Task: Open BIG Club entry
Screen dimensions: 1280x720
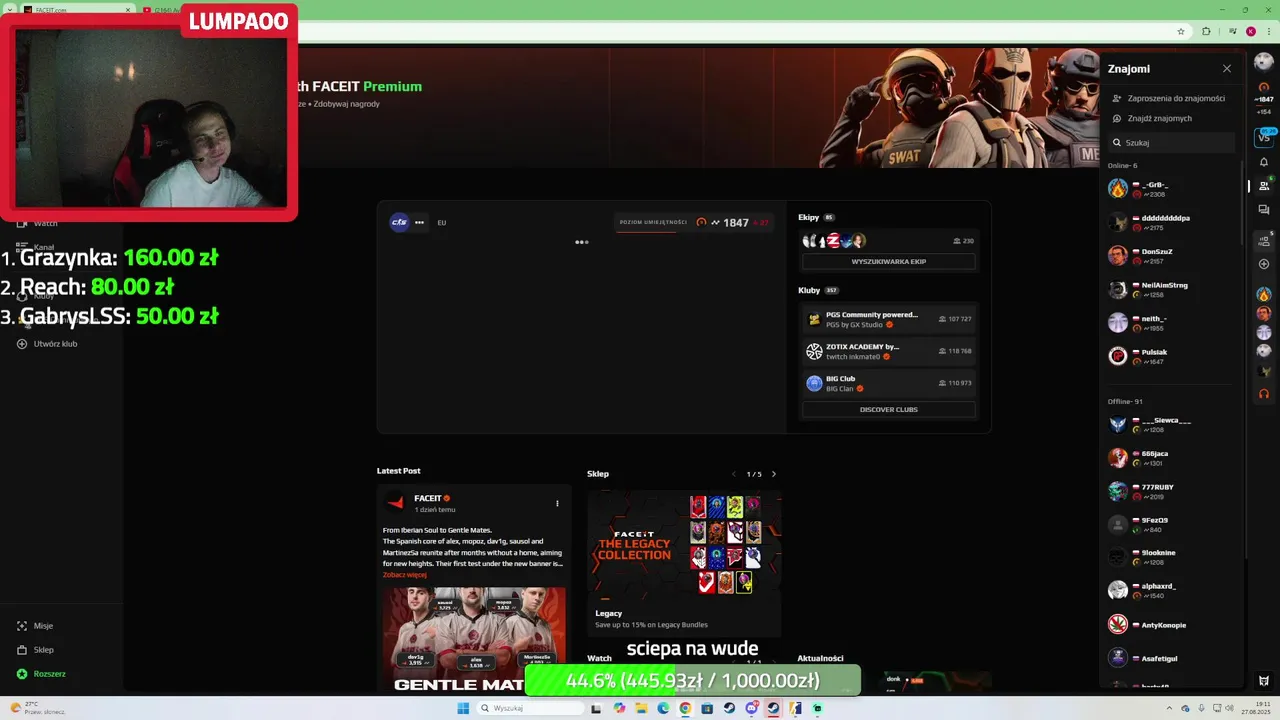Action: pos(888,383)
